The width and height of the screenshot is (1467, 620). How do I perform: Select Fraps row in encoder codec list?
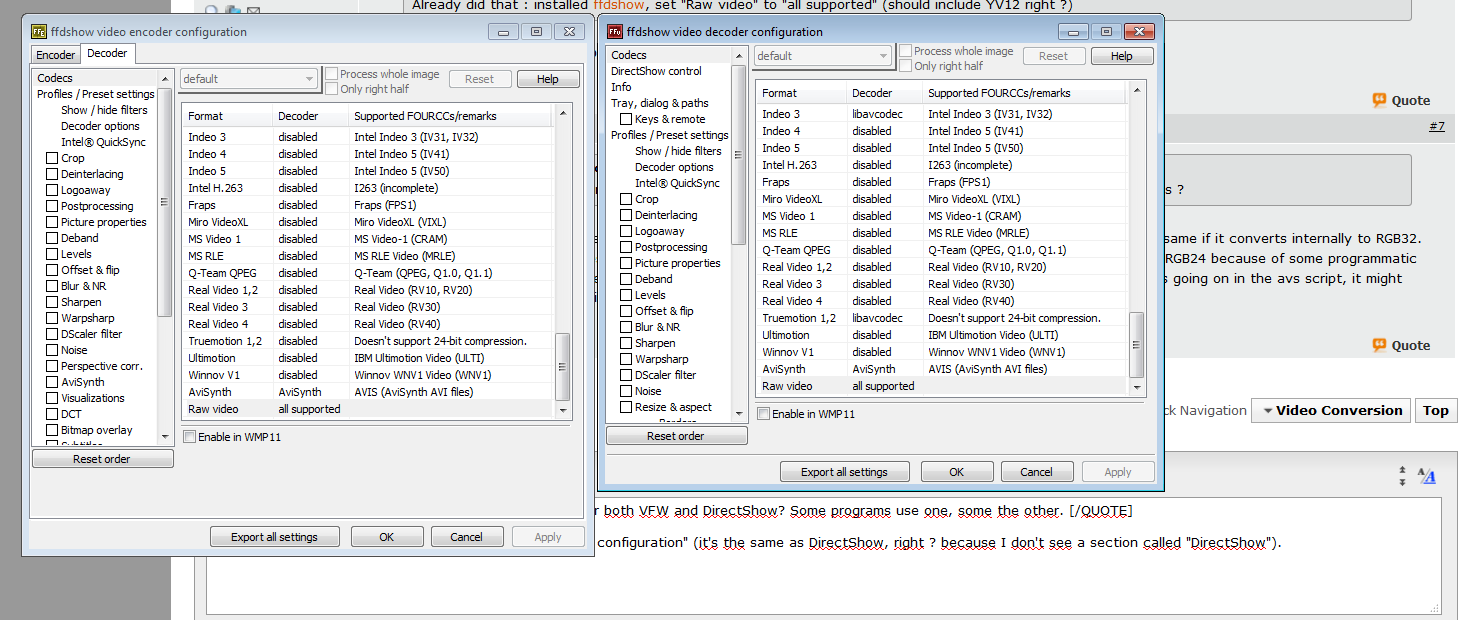[x=368, y=205]
